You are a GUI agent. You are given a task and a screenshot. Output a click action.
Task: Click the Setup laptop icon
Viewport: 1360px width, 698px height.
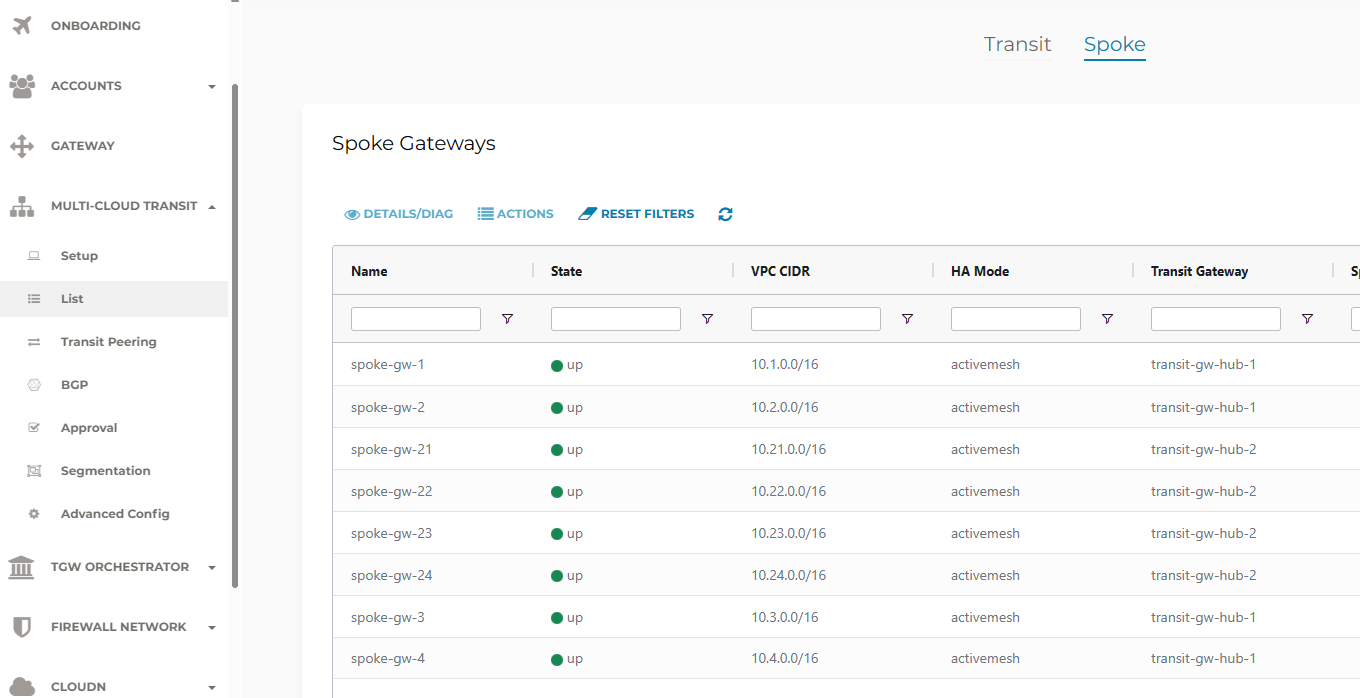coord(34,256)
